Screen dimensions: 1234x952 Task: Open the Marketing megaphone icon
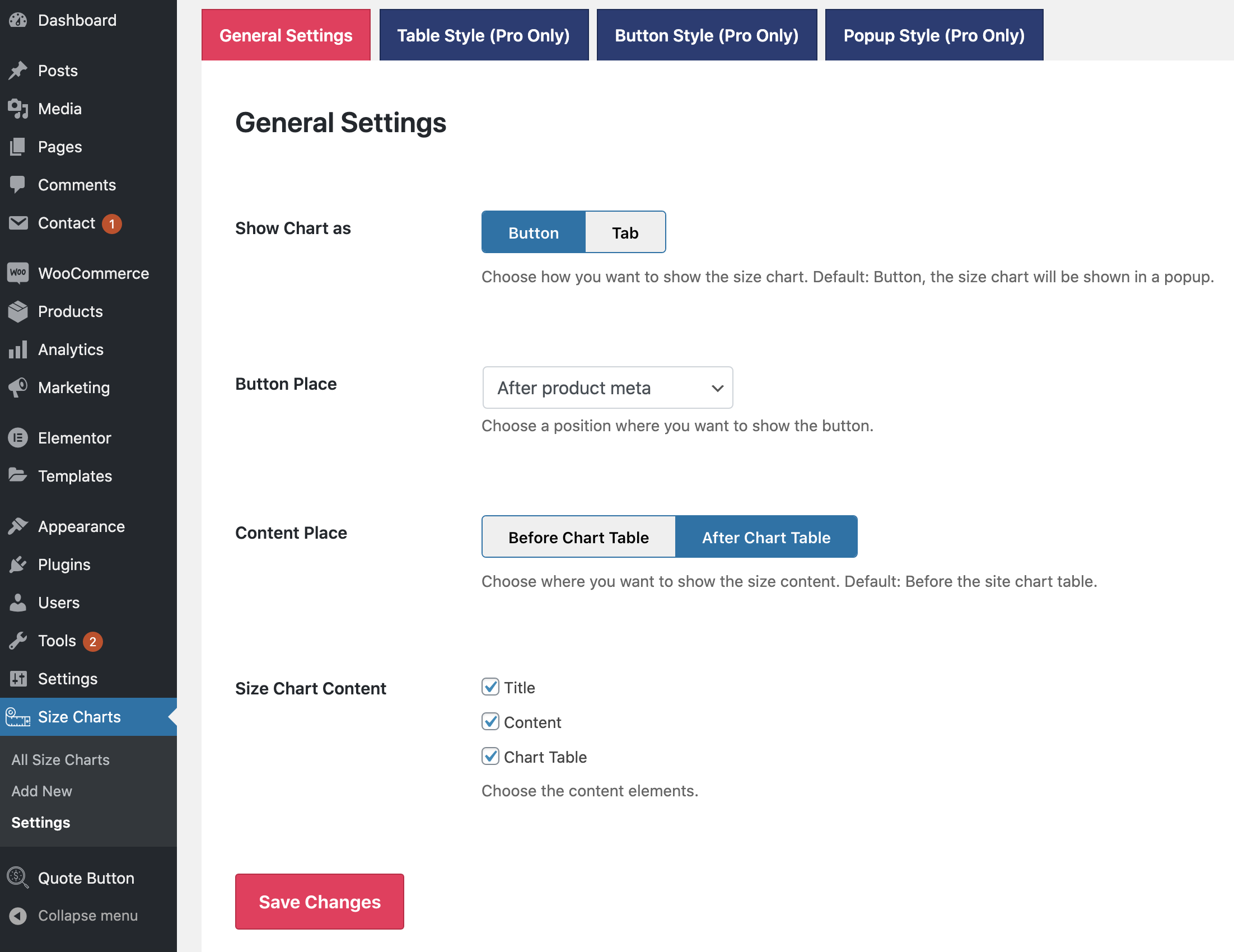[18, 388]
